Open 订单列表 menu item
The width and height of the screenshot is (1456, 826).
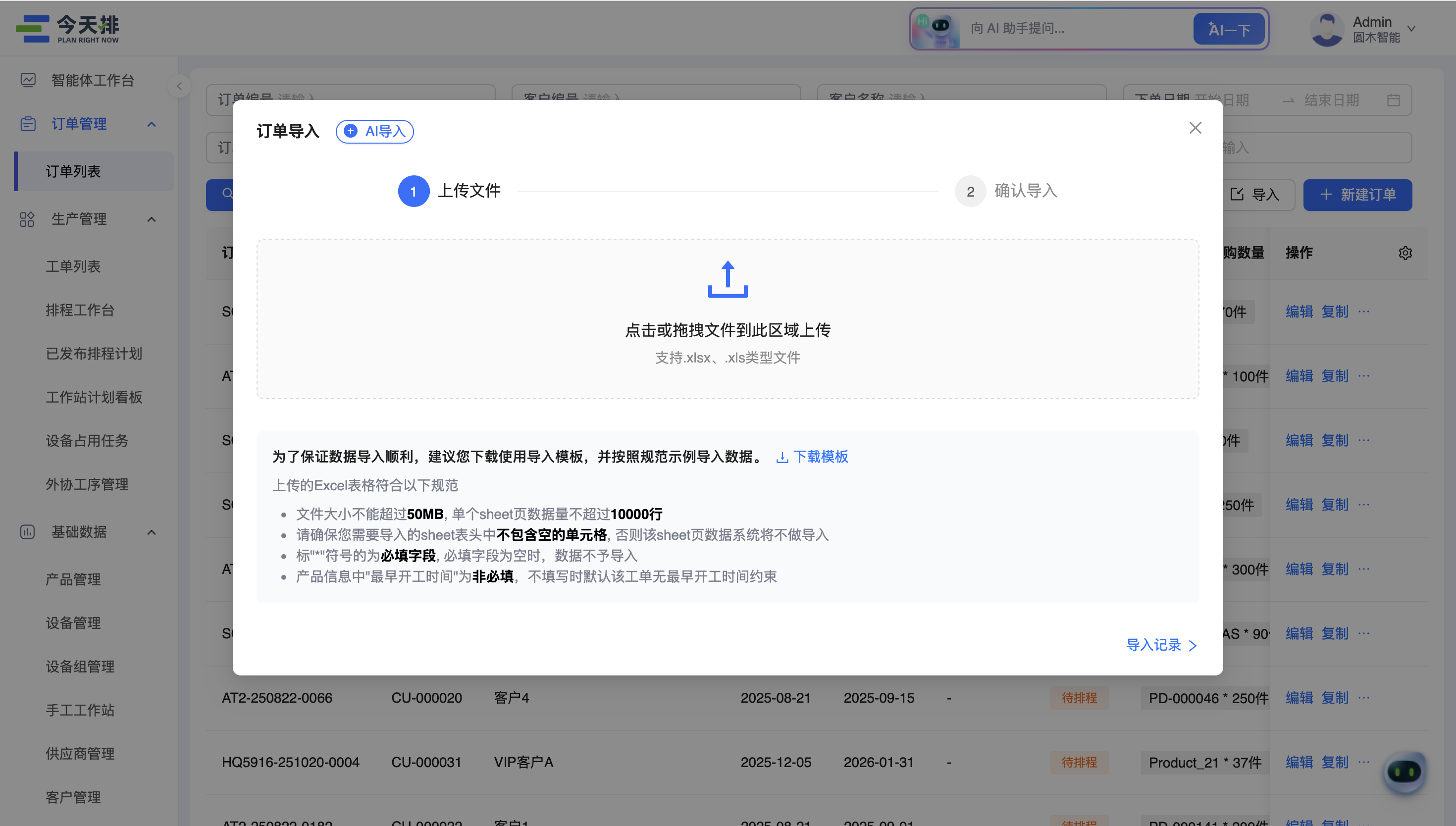tap(94, 171)
